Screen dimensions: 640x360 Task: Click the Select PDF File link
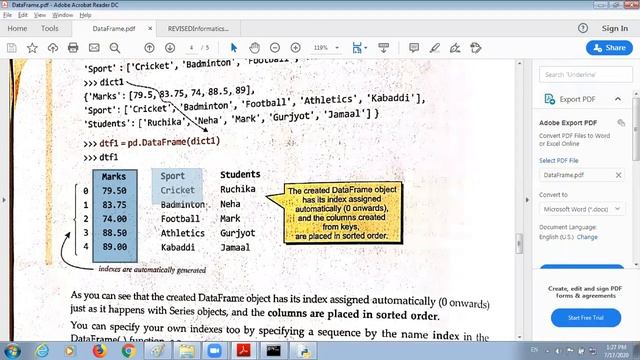click(558, 160)
